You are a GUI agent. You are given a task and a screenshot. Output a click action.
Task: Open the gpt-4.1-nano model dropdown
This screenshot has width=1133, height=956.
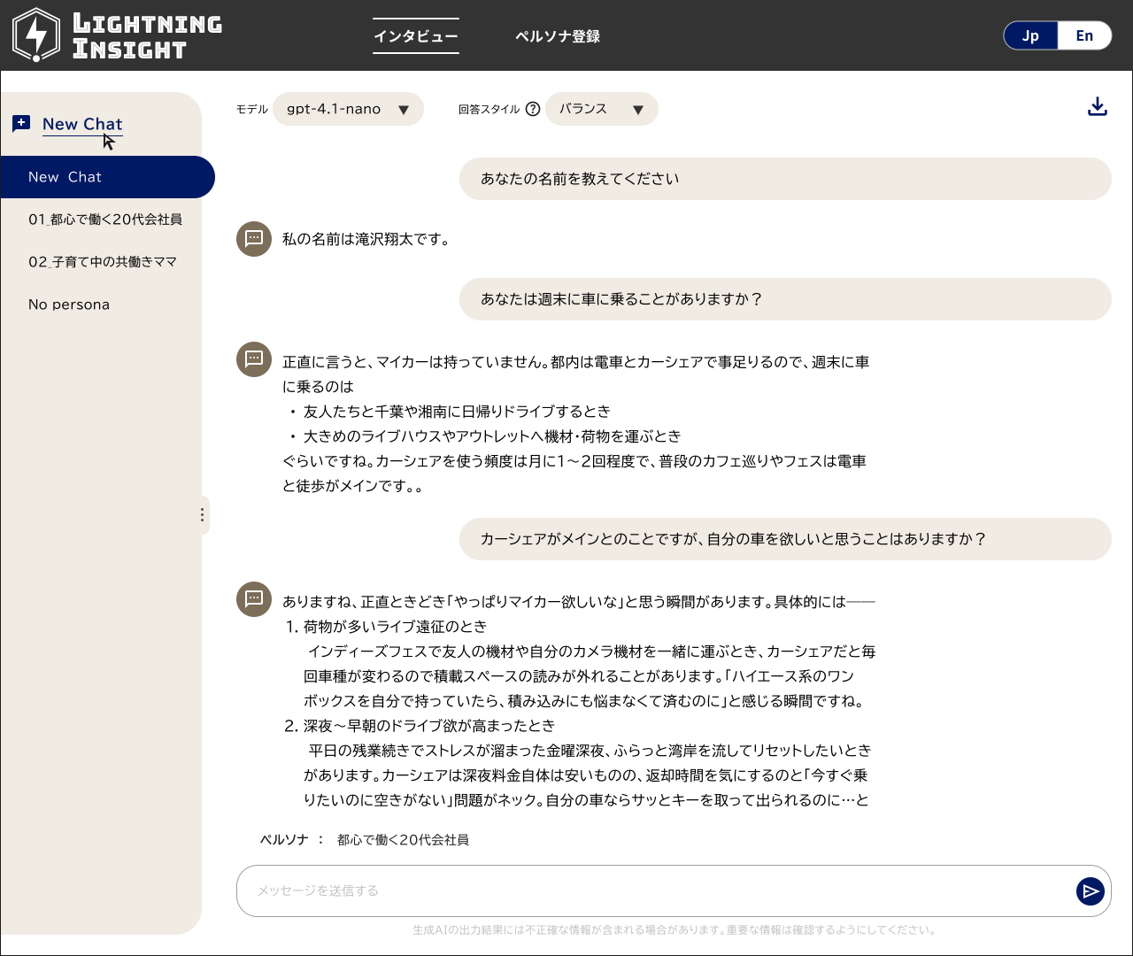[348, 109]
